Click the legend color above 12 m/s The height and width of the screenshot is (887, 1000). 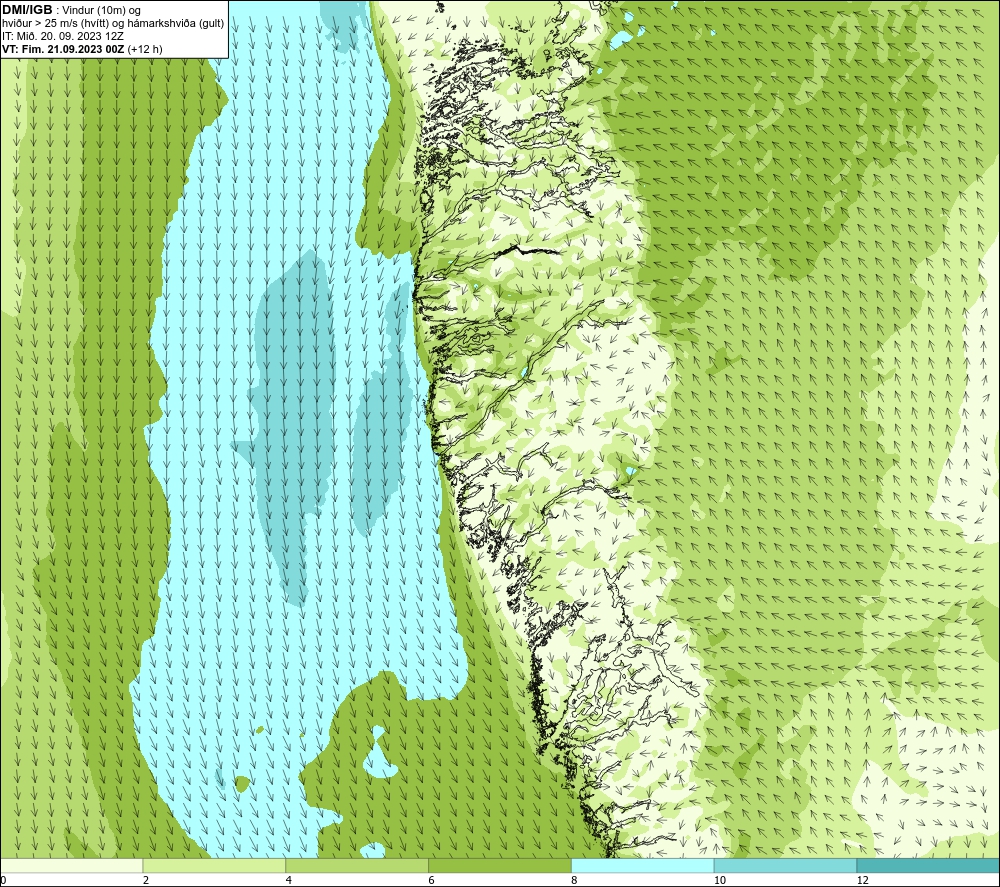click(929, 866)
